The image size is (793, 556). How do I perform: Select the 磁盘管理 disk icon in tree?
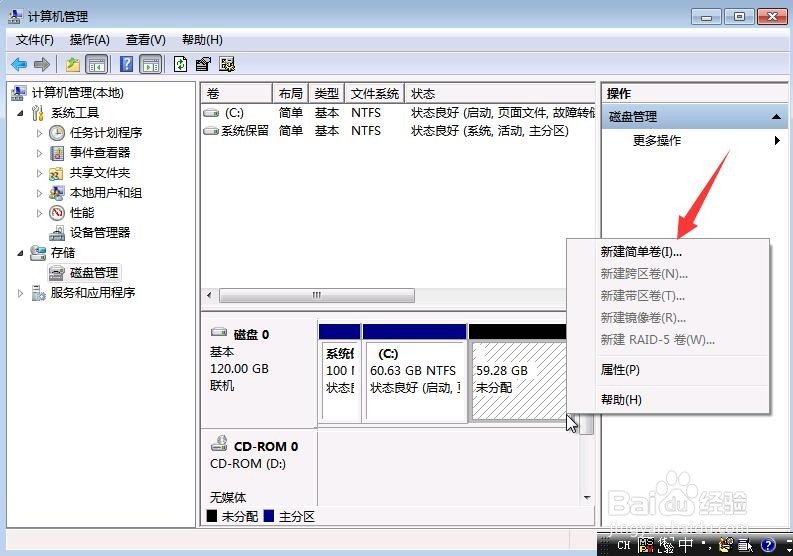pyautogui.click(x=57, y=273)
